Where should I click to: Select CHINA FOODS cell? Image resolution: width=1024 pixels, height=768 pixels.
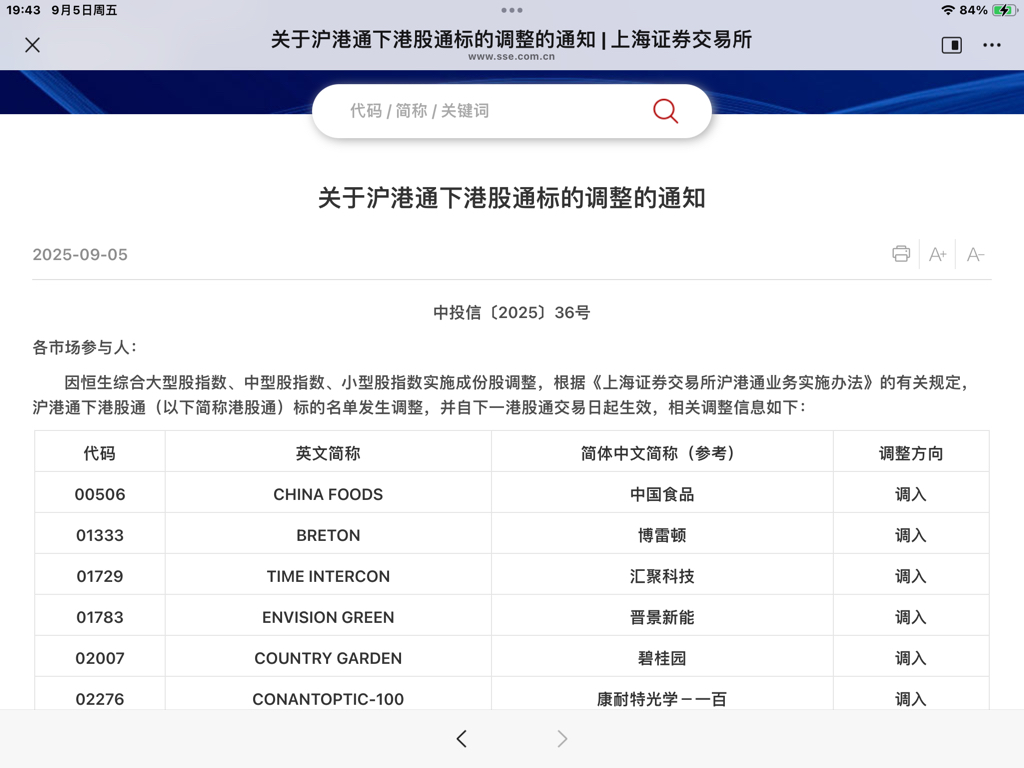[x=328, y=494]
